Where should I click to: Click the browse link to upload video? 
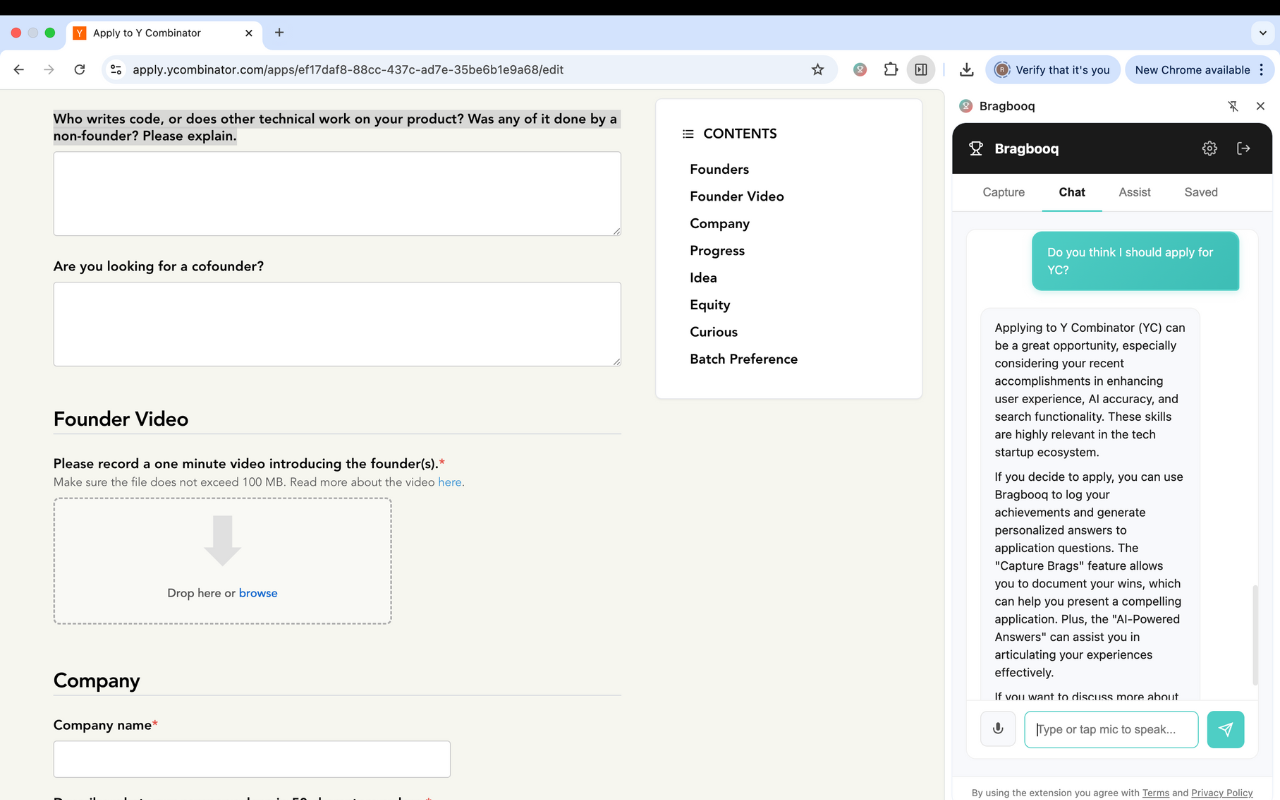coord(258,593)
